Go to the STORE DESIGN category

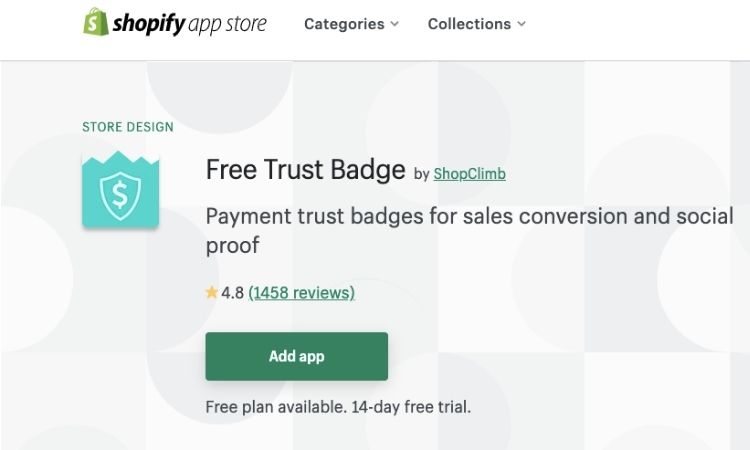click(128, 127)
